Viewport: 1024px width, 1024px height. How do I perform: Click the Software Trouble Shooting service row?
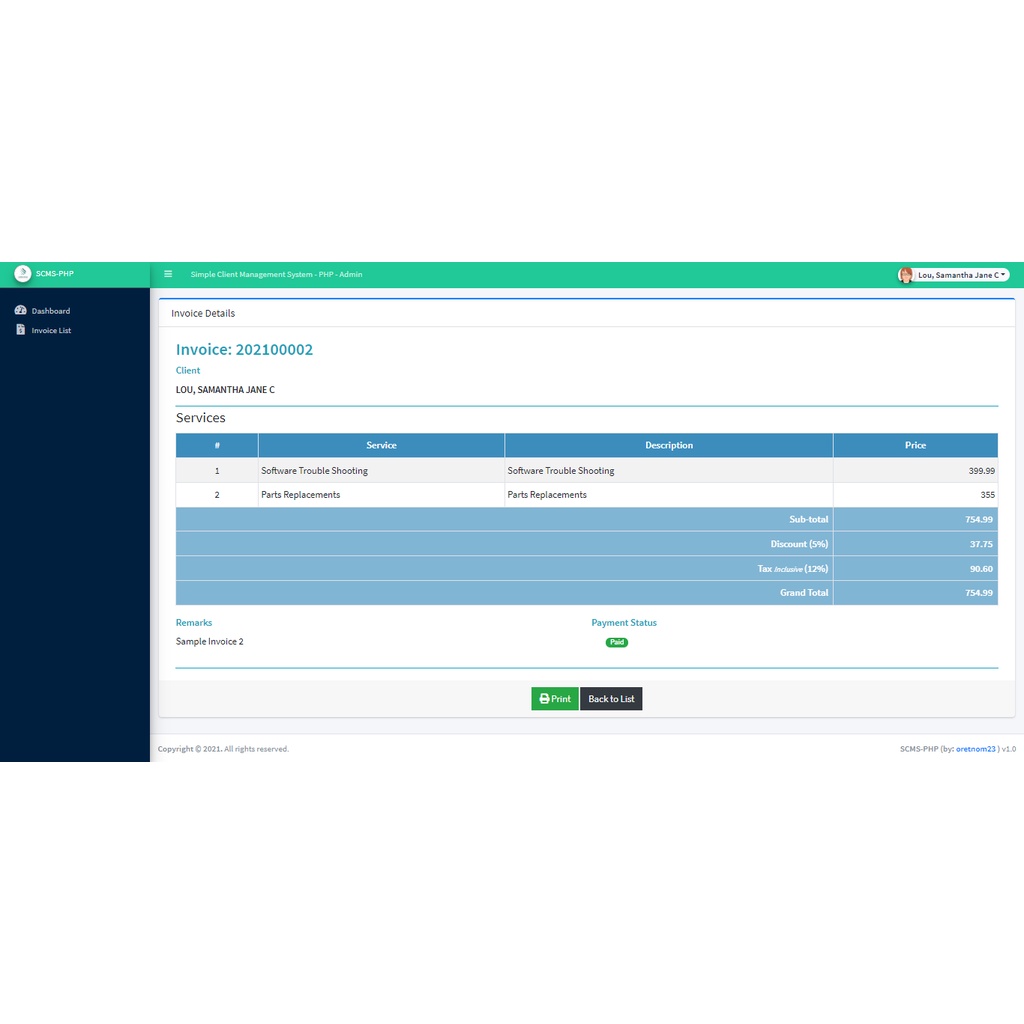click(314, 471)
